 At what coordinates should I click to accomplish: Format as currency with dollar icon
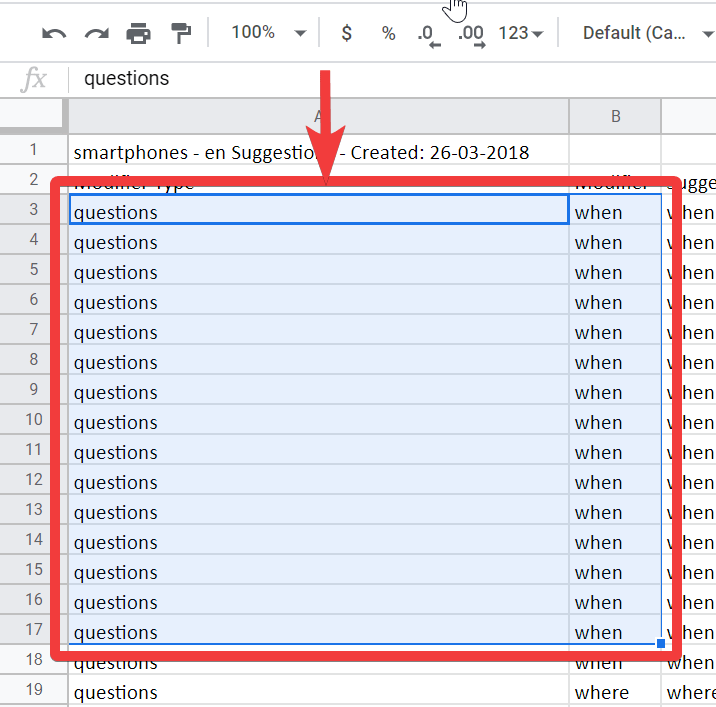(347, 33)
